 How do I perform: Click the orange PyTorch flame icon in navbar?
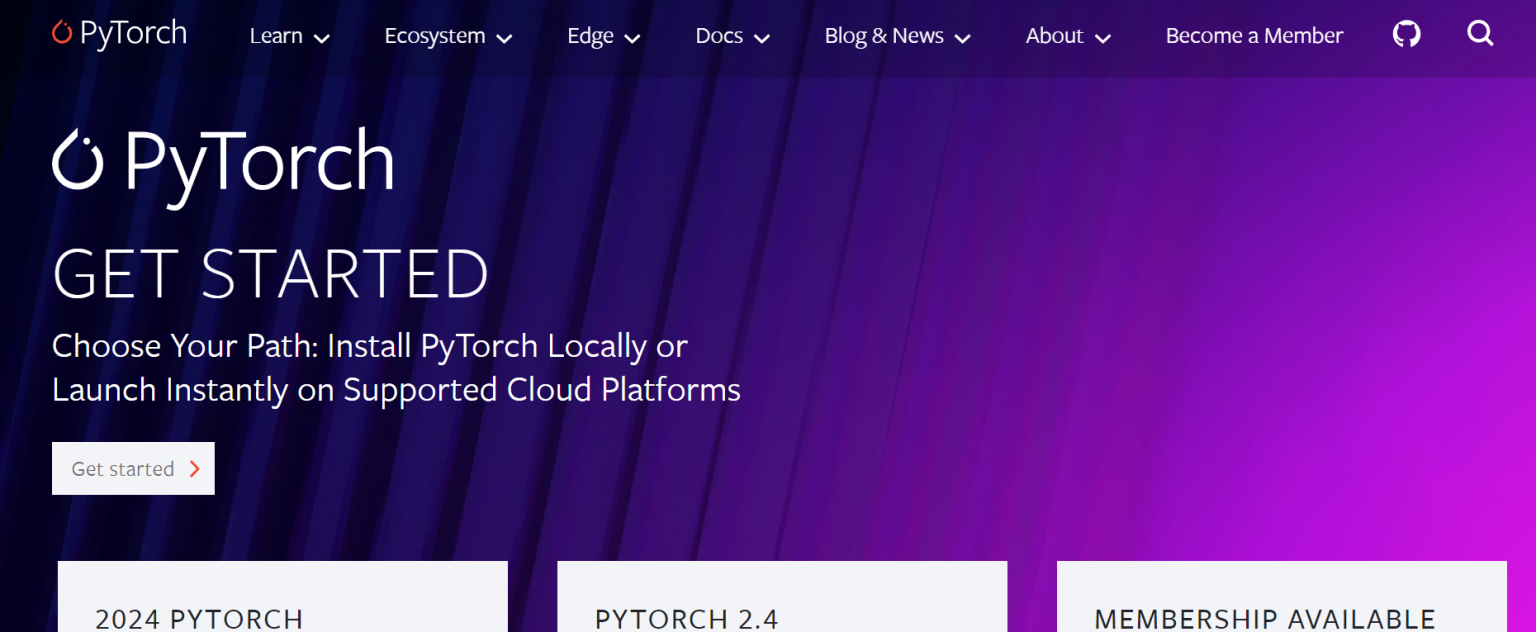[x=62, y=33]
